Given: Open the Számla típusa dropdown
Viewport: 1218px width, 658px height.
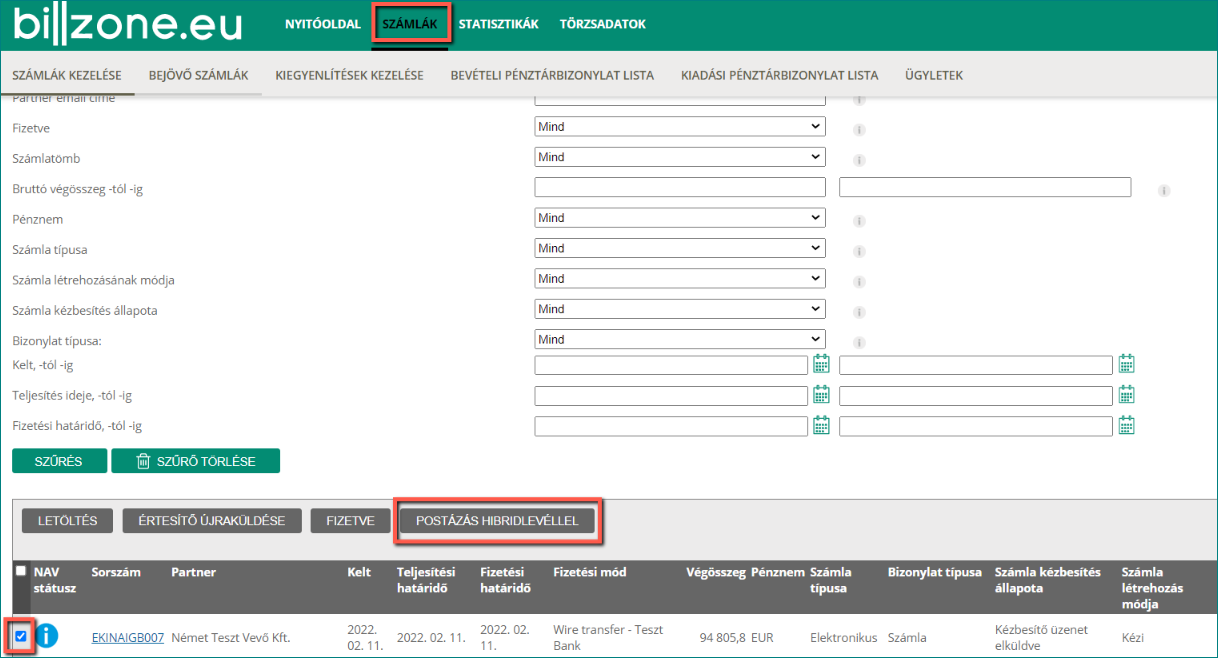Looking at the screenshot, I should pyautogui.click(x=680, y=248).
